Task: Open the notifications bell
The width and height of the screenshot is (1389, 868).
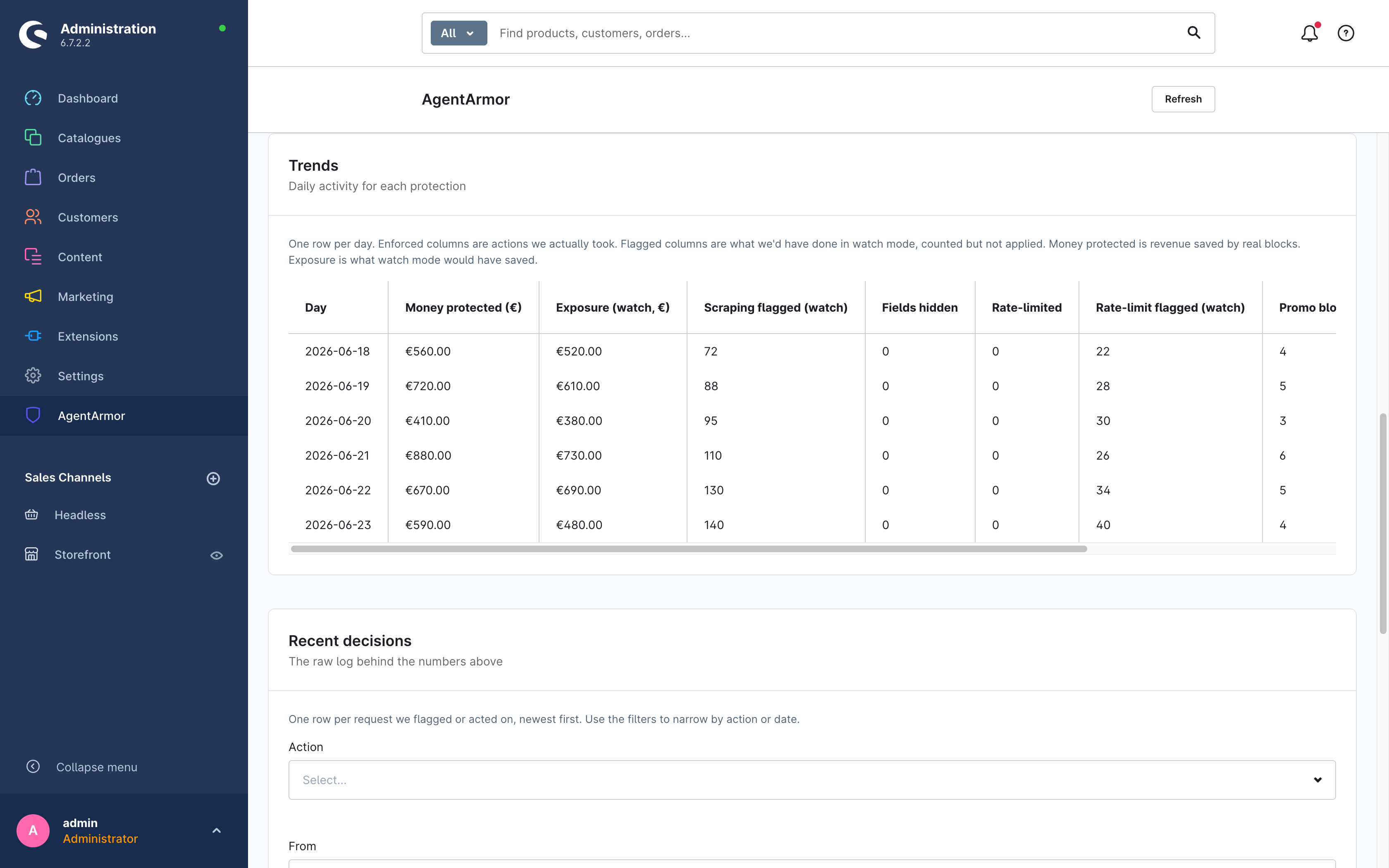Action: [1309, 33]
